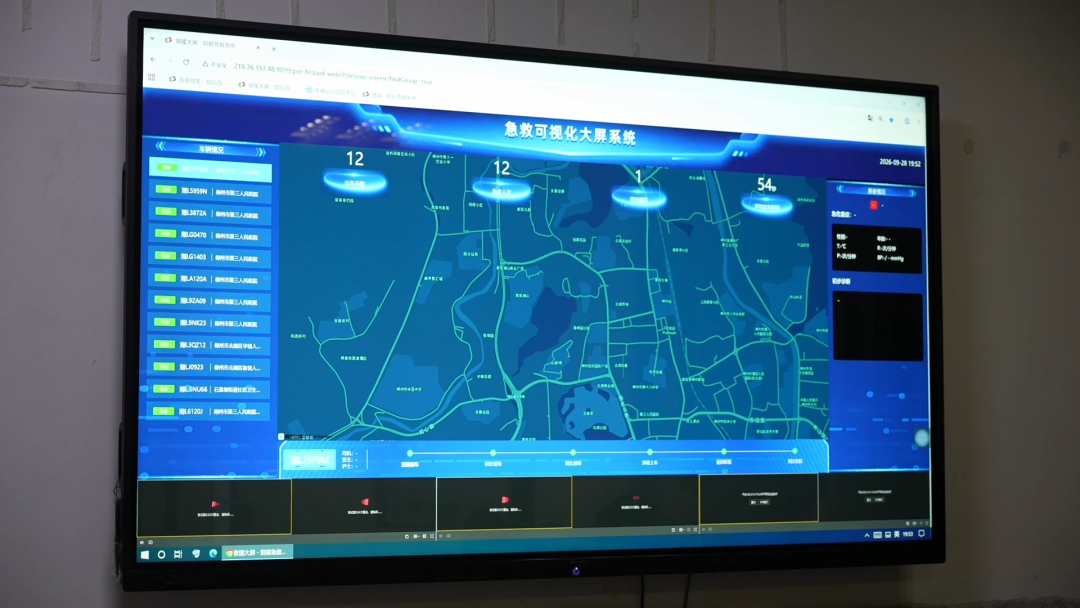Select vehicle L9NK23 in the list
The image size is (1080, 608).
(210, 323)
